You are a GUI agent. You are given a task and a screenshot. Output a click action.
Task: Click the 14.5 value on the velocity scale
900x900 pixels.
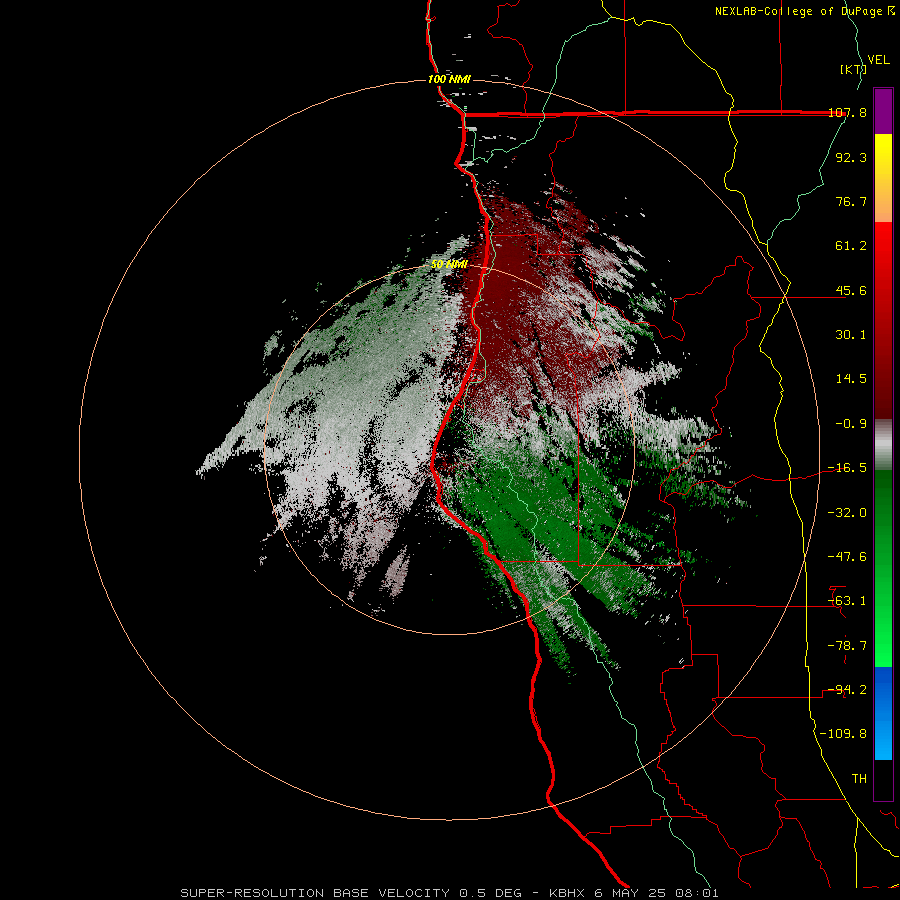coord(851,379)
